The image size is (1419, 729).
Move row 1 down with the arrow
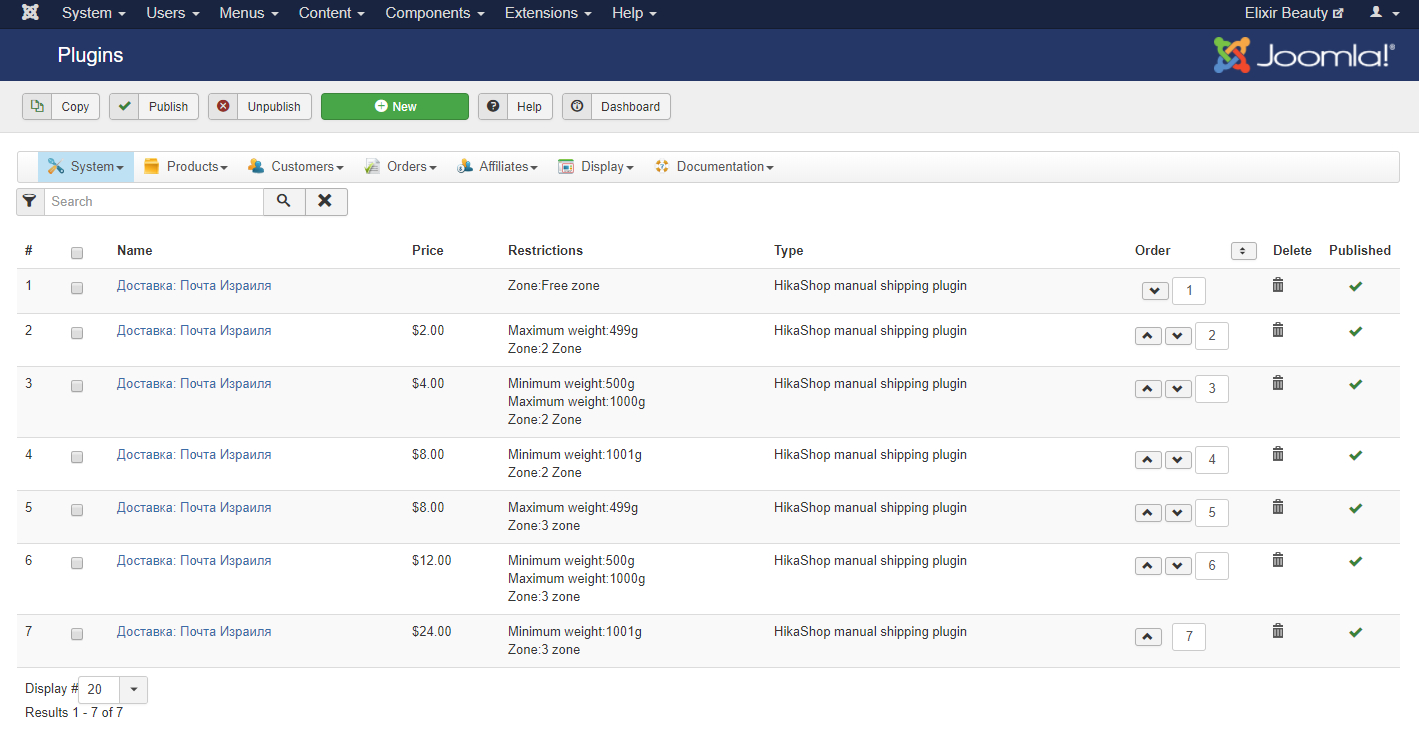coord(1155,291)
